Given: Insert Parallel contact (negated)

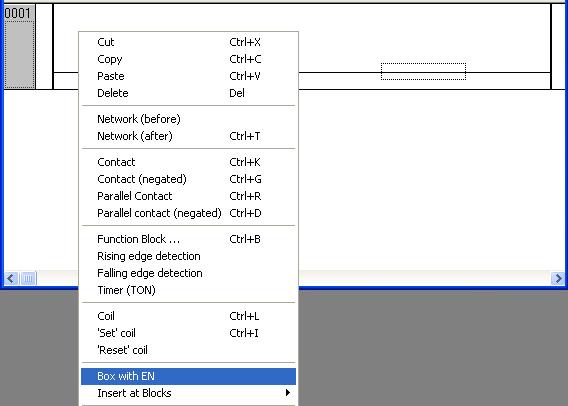Looking at the screenshot, I should [x=188, y=213].
